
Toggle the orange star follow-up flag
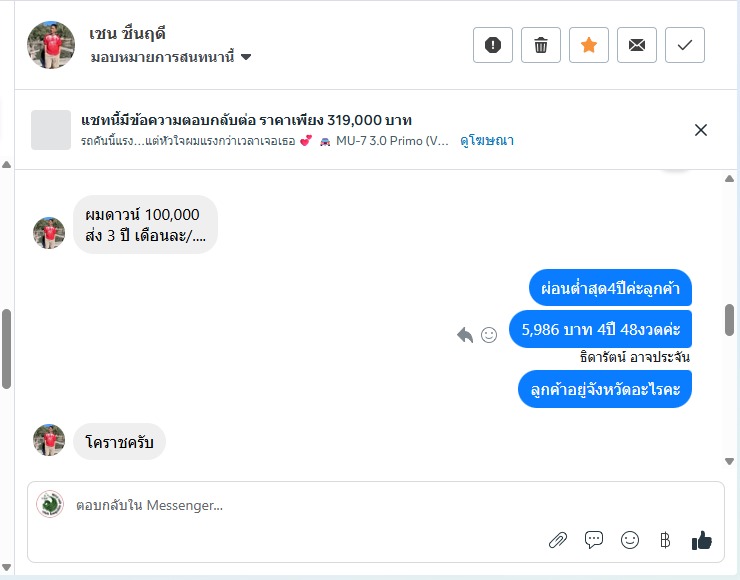589,45
